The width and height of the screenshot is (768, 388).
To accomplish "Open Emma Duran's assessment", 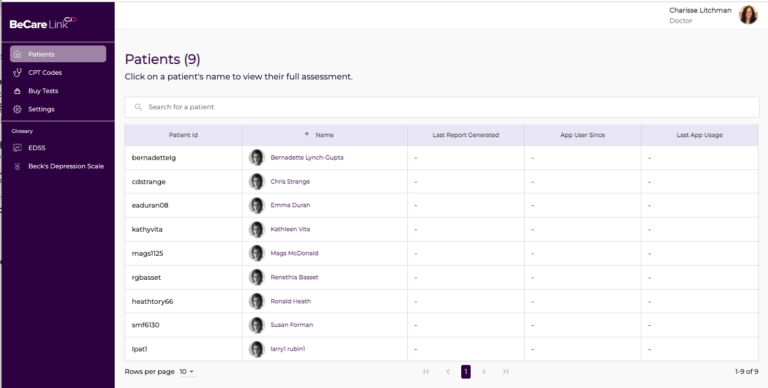I will coord(290,205).
